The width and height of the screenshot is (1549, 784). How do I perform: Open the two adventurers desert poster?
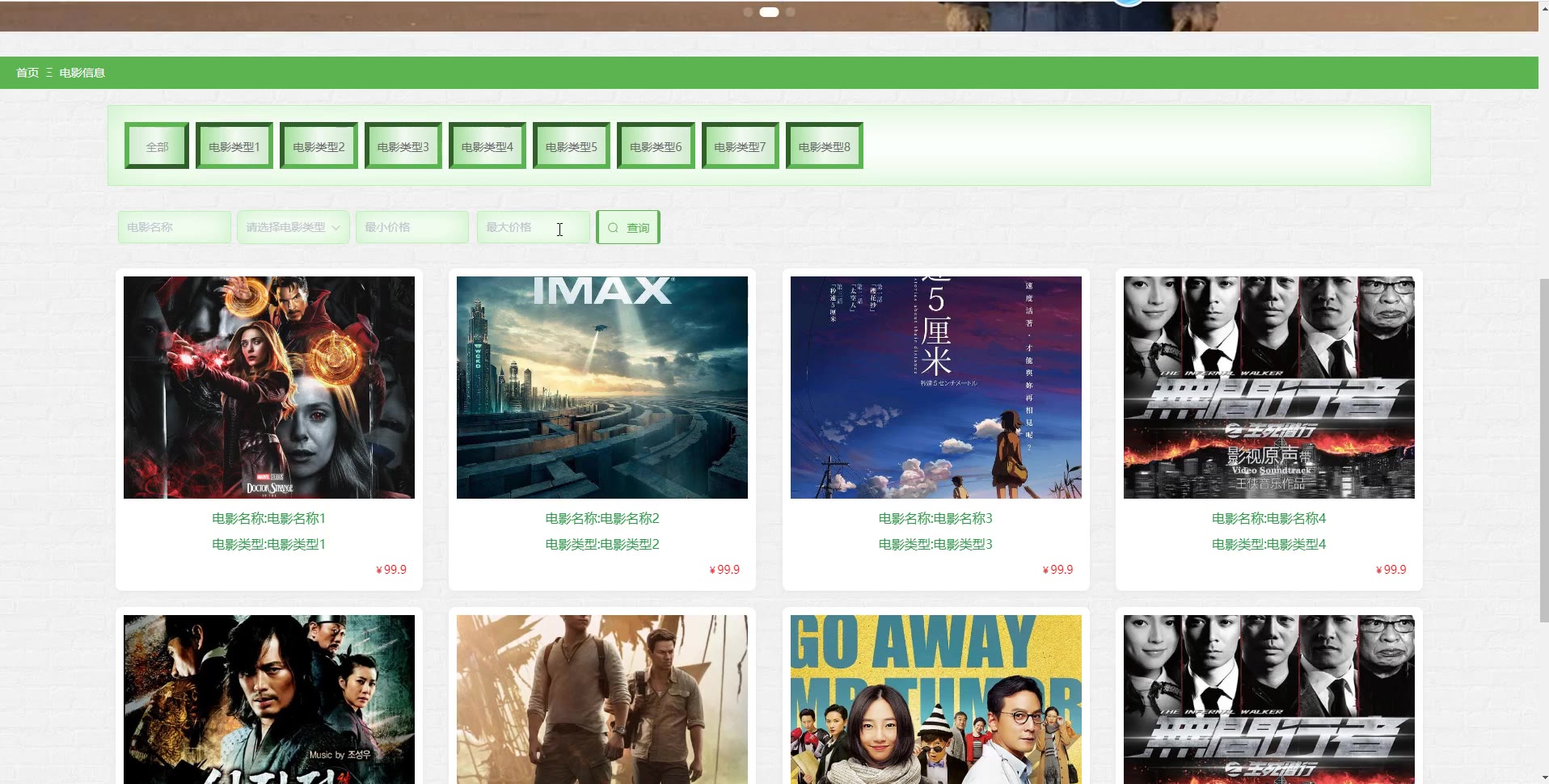click(x=602, y=699)
